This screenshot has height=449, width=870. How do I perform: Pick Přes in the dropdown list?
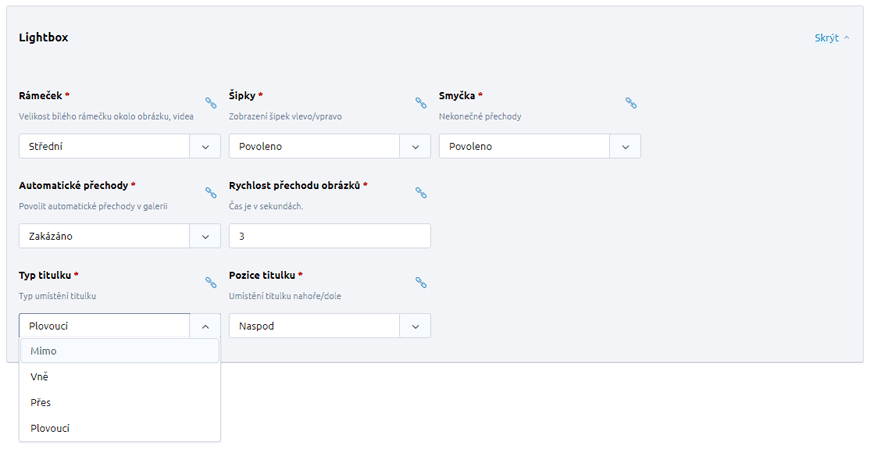tap(120, 402)
